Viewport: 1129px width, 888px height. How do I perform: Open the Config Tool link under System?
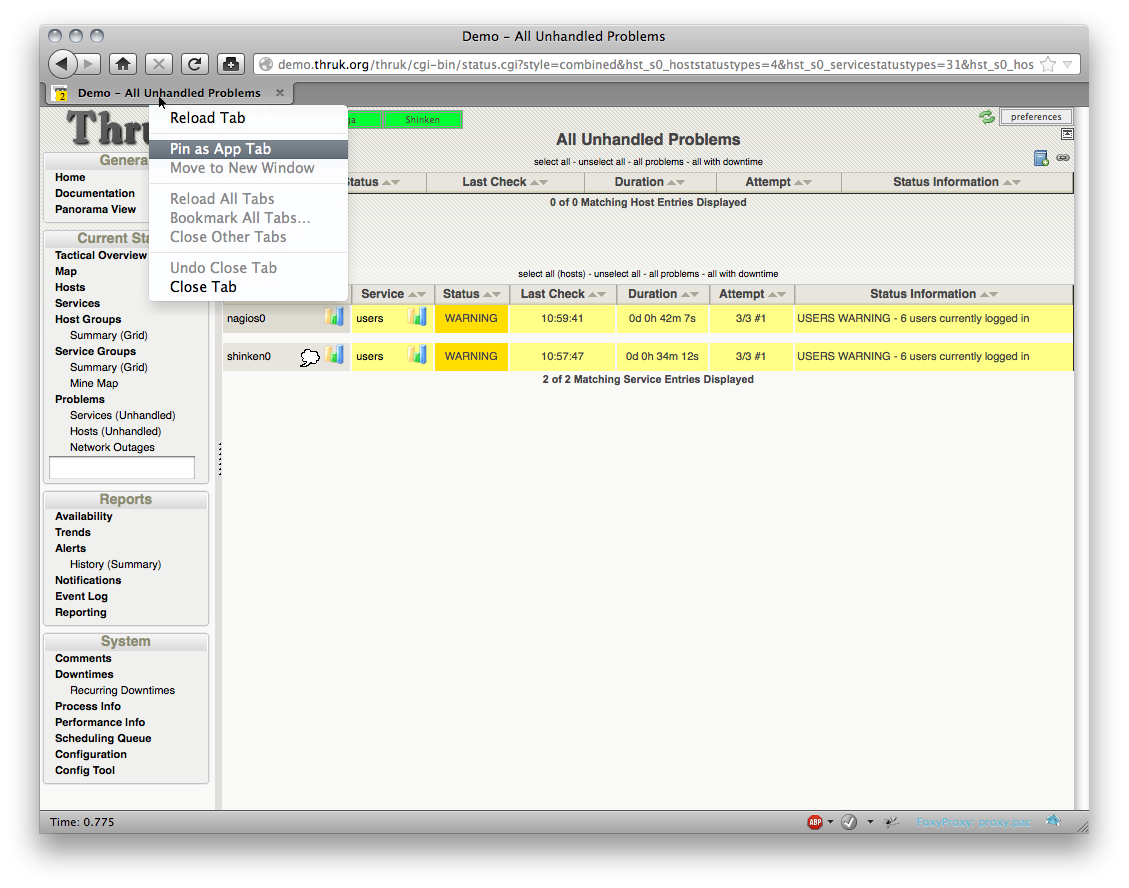coord(85,770)
